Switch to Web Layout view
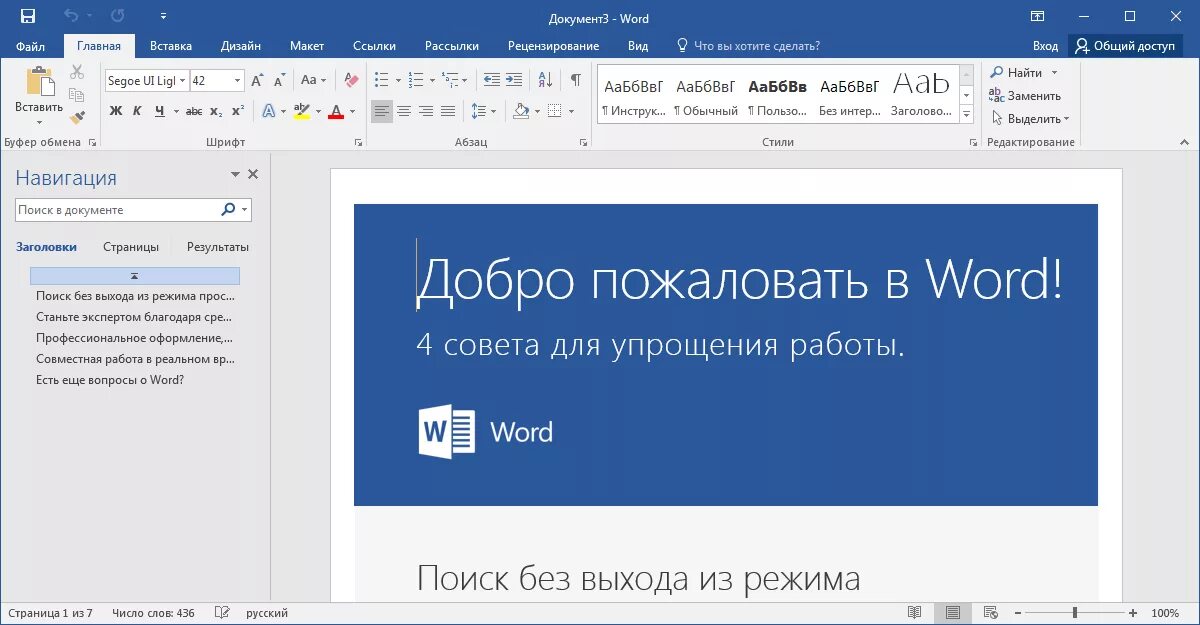This screenshot has height=625, width=1200. coord(990,610)
